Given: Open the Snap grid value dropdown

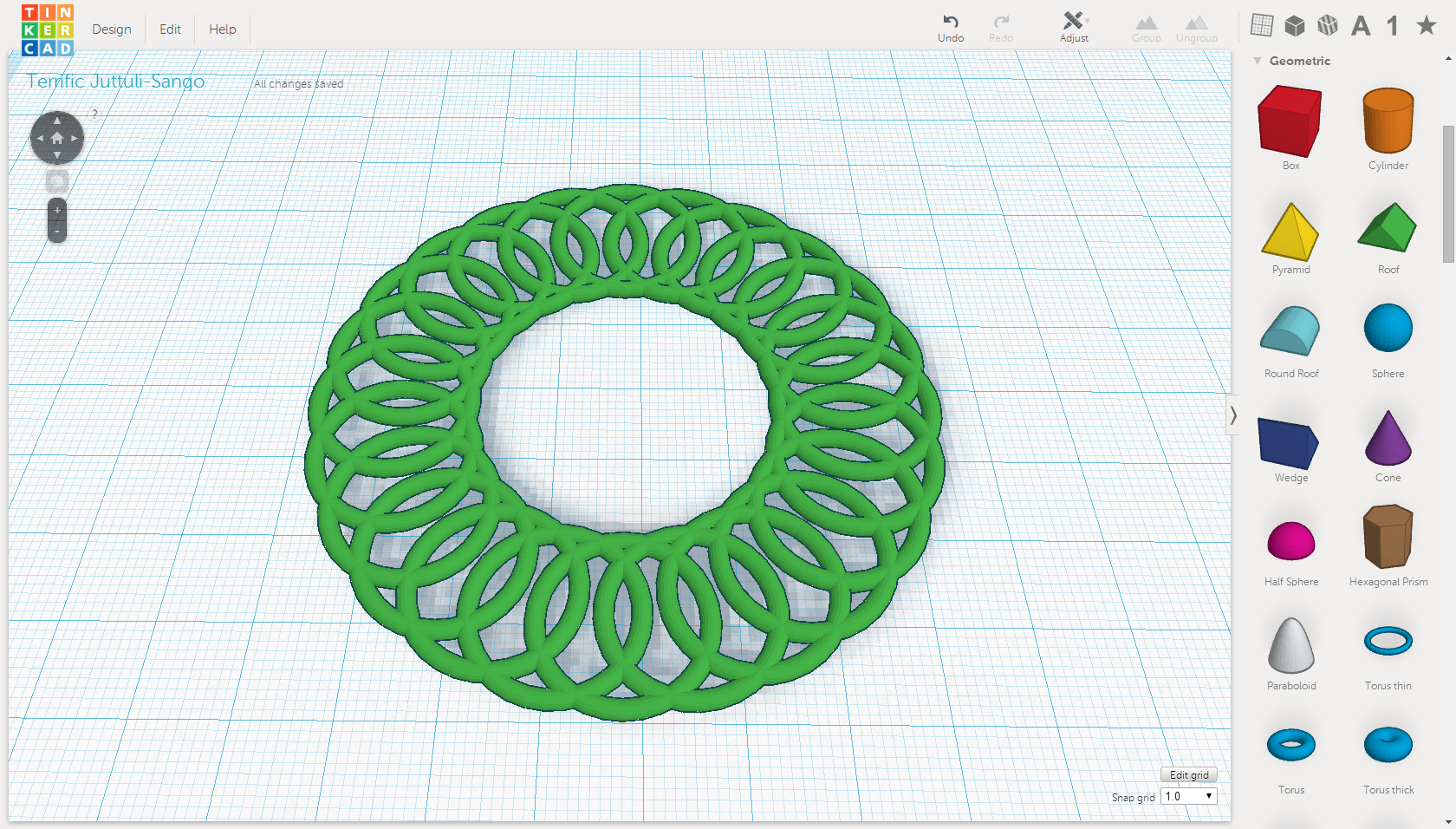Looking at the screenshot, I should 1187,796.
